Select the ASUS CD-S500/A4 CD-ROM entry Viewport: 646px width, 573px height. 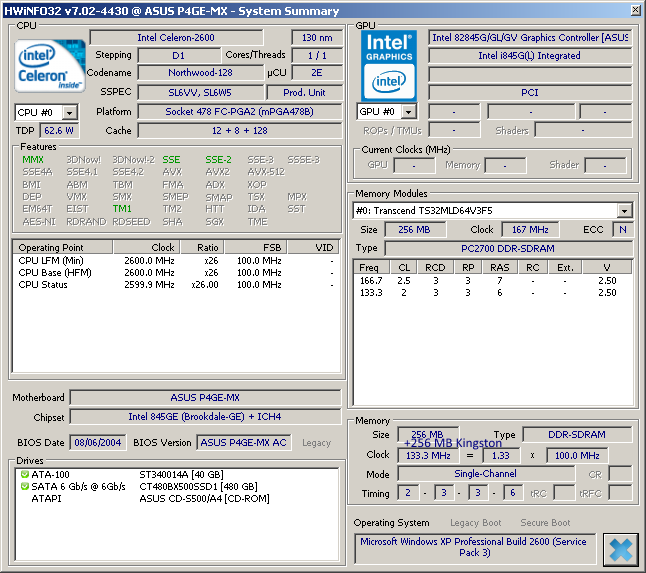(x=204, y=498)
